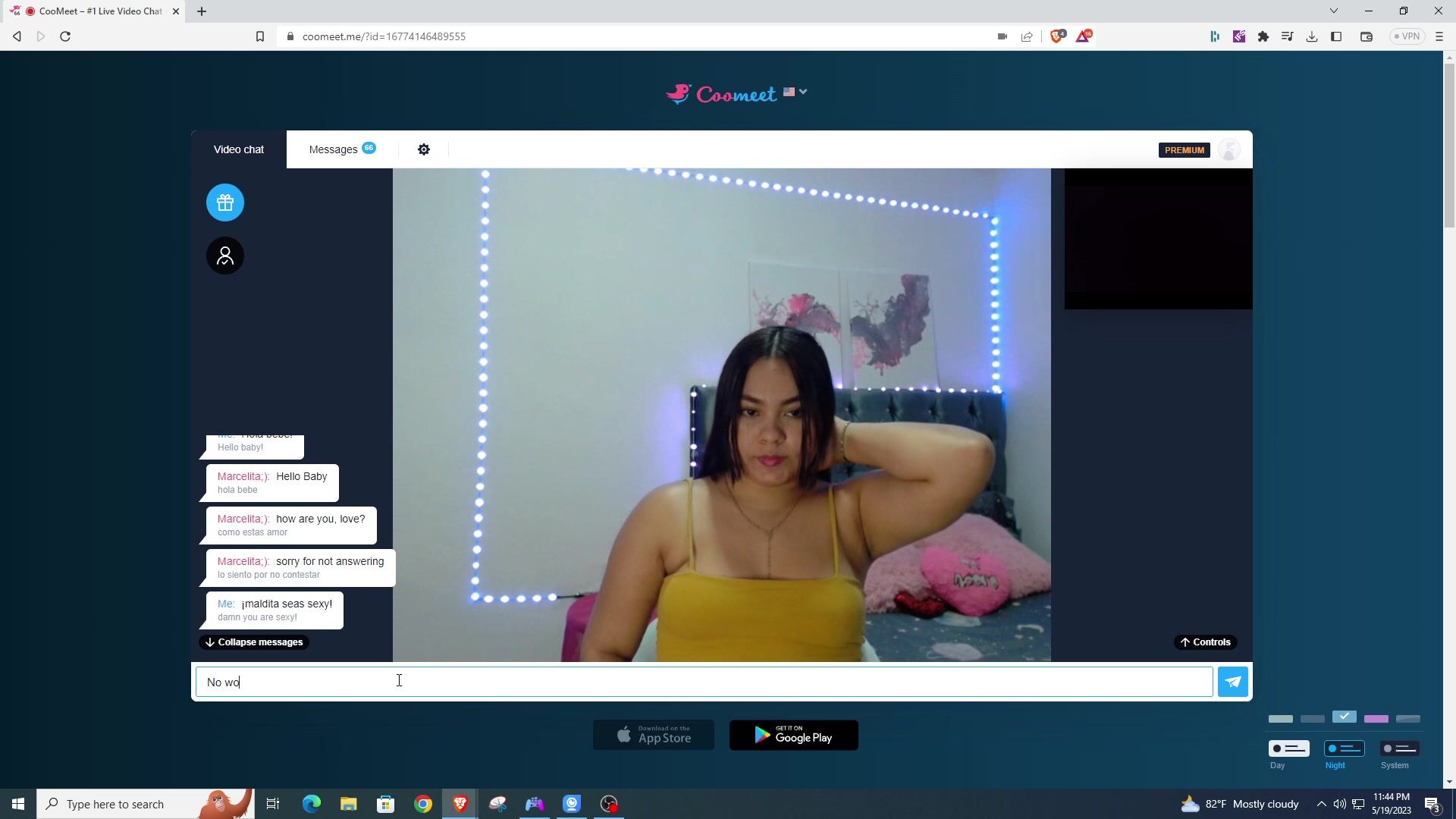1456x819 pixels.
Task: Click the chat message input field
Action: pos(704,682)
